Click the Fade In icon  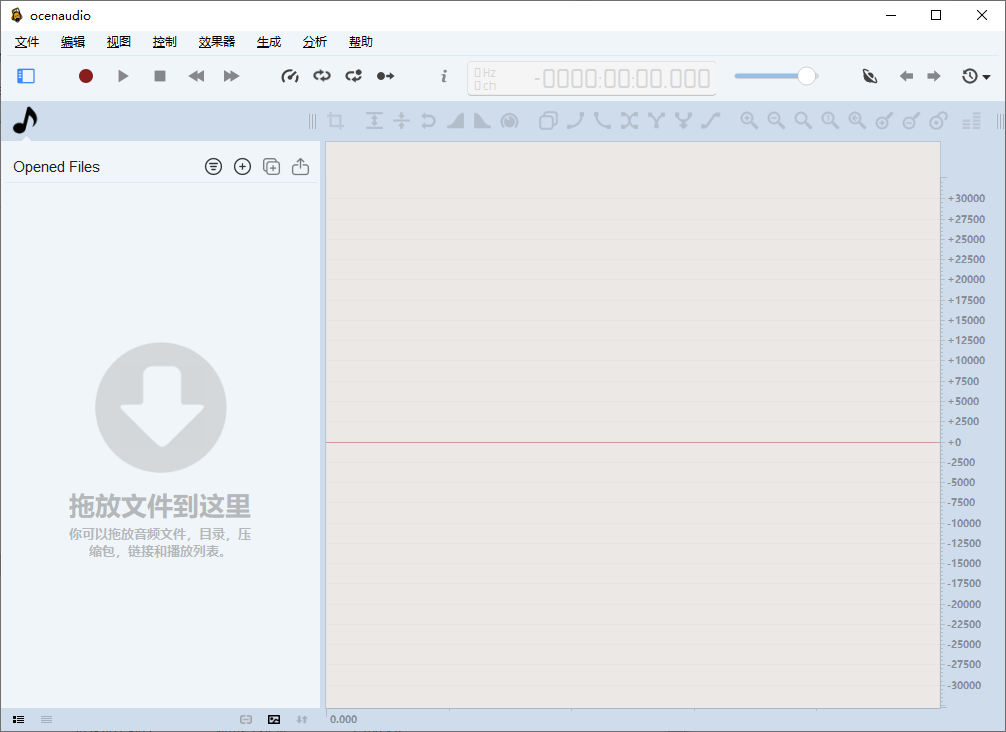tap(456, 121)
